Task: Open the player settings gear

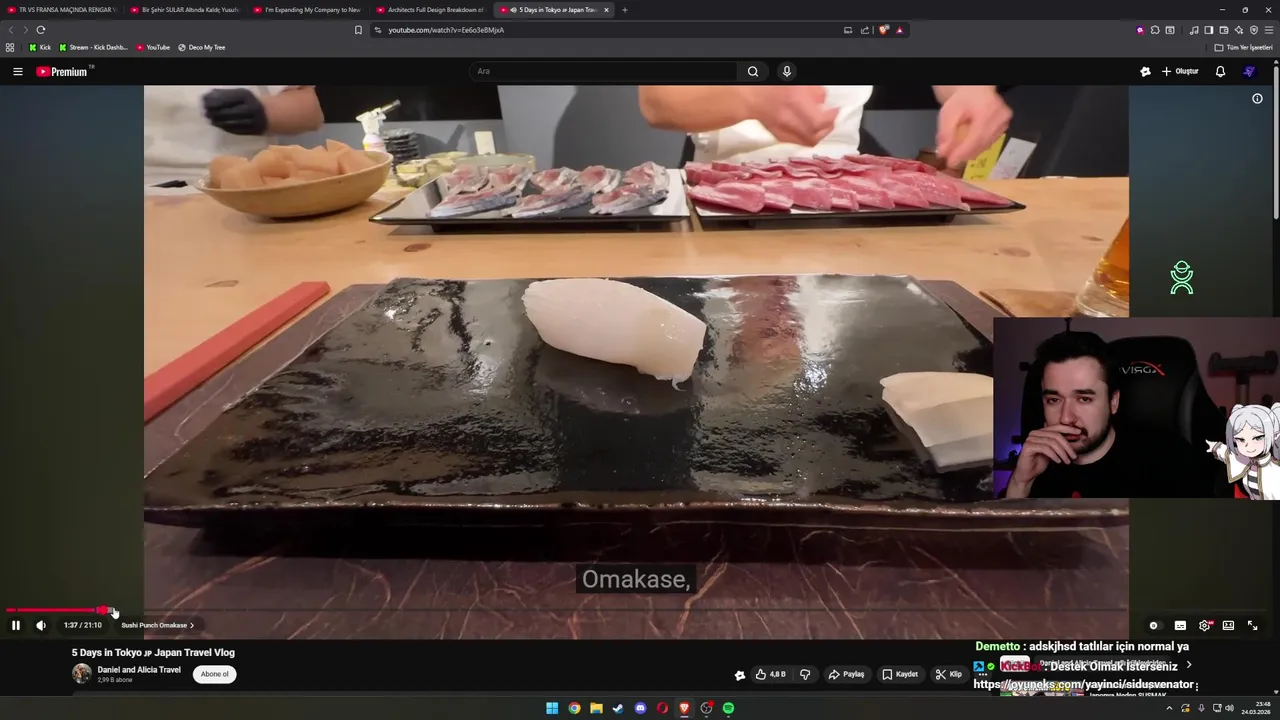Action: (1204, 625)
